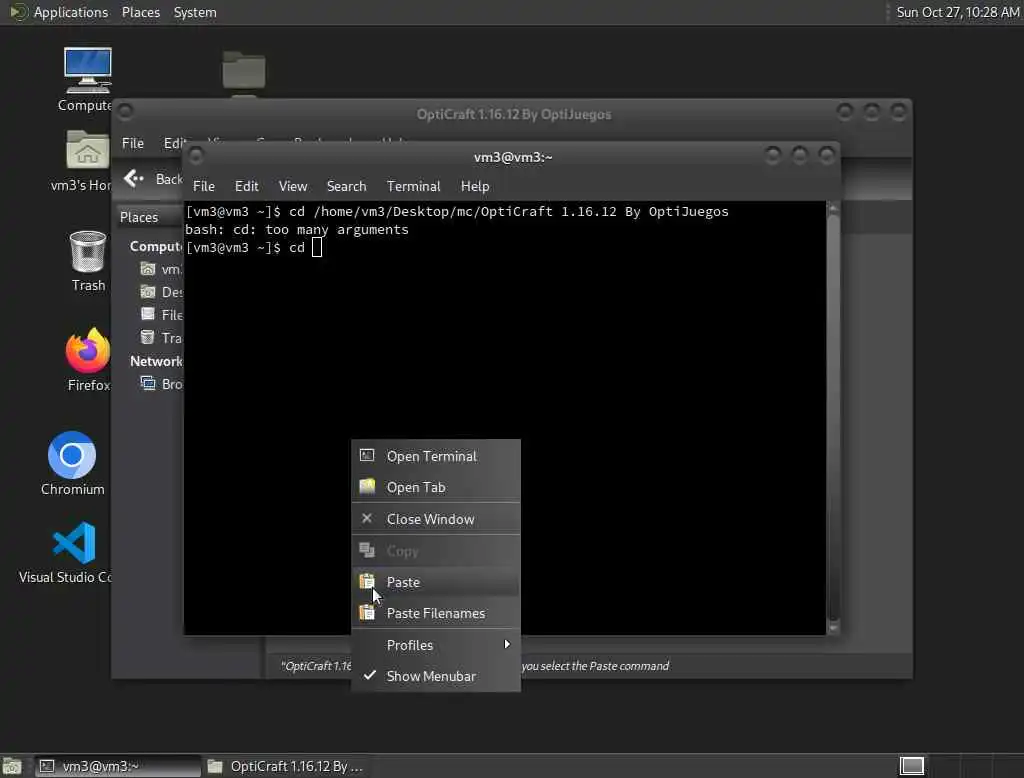Choose Close Window from context menu
The width and height of the screenshot is (1024, 778).
tap(436, 519)
